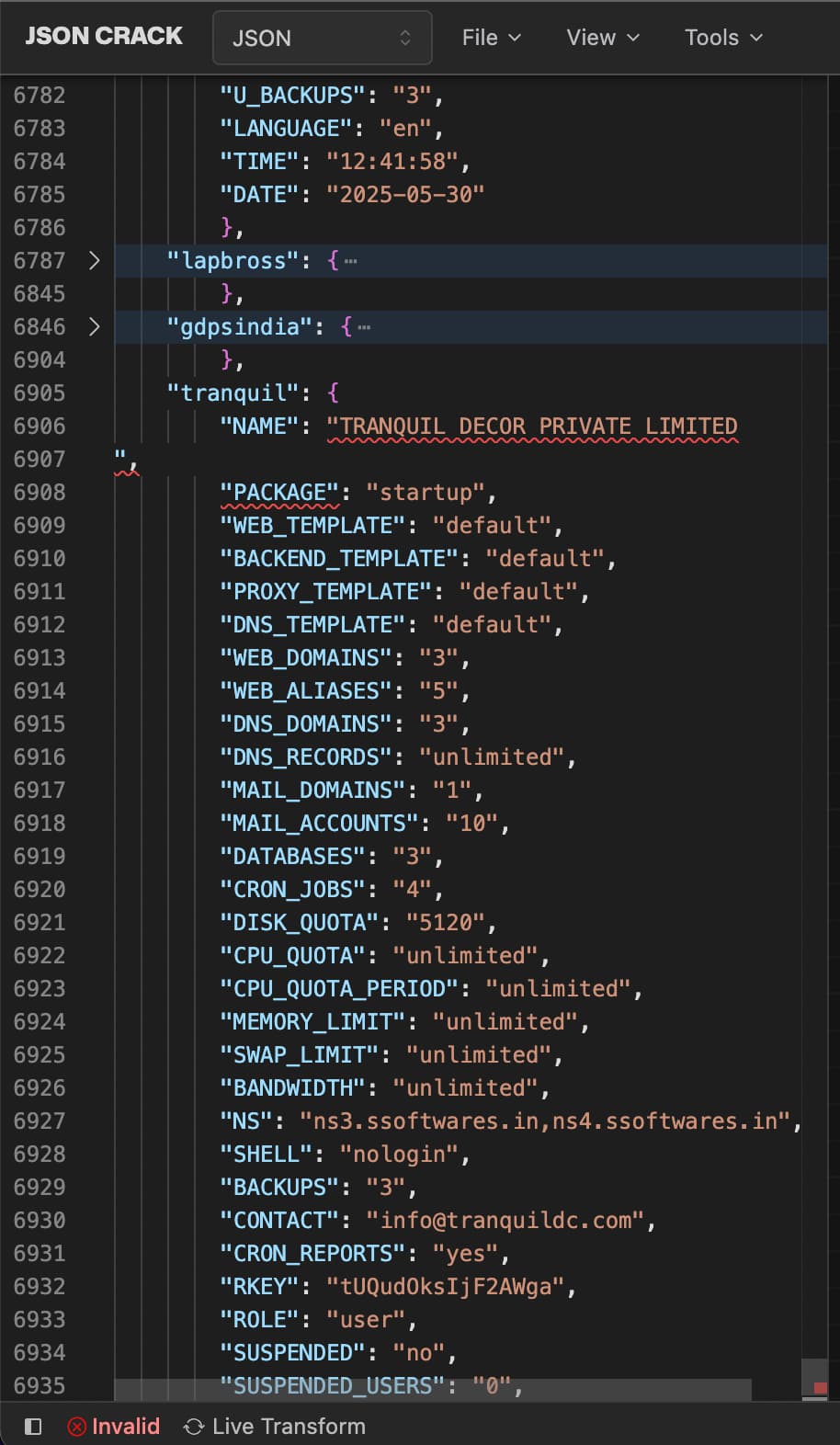Click the "ns3.ssoftwares.in,ns4.ssoftwares.in" value
The width and height of the screenshot is (840, 1445).
546,1121
